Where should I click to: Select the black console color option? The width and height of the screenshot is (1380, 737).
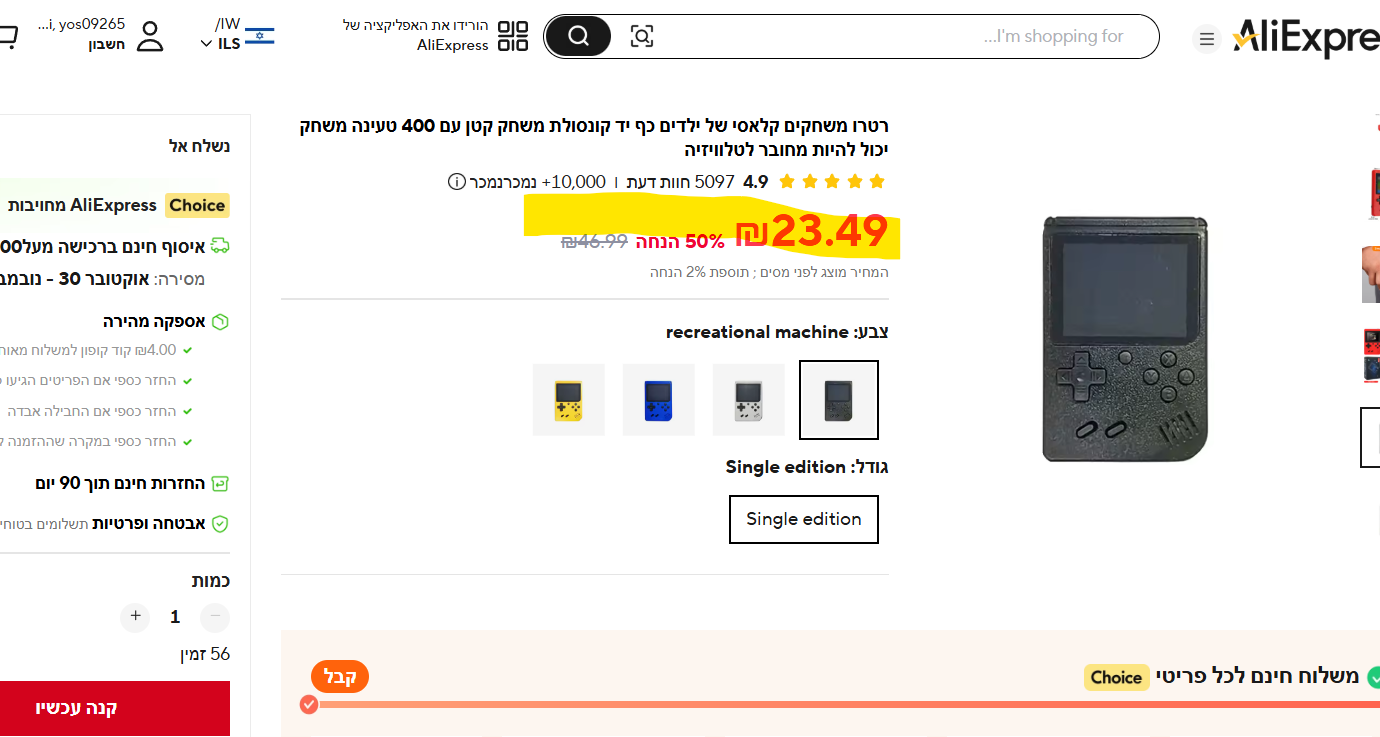coord(839,400)
